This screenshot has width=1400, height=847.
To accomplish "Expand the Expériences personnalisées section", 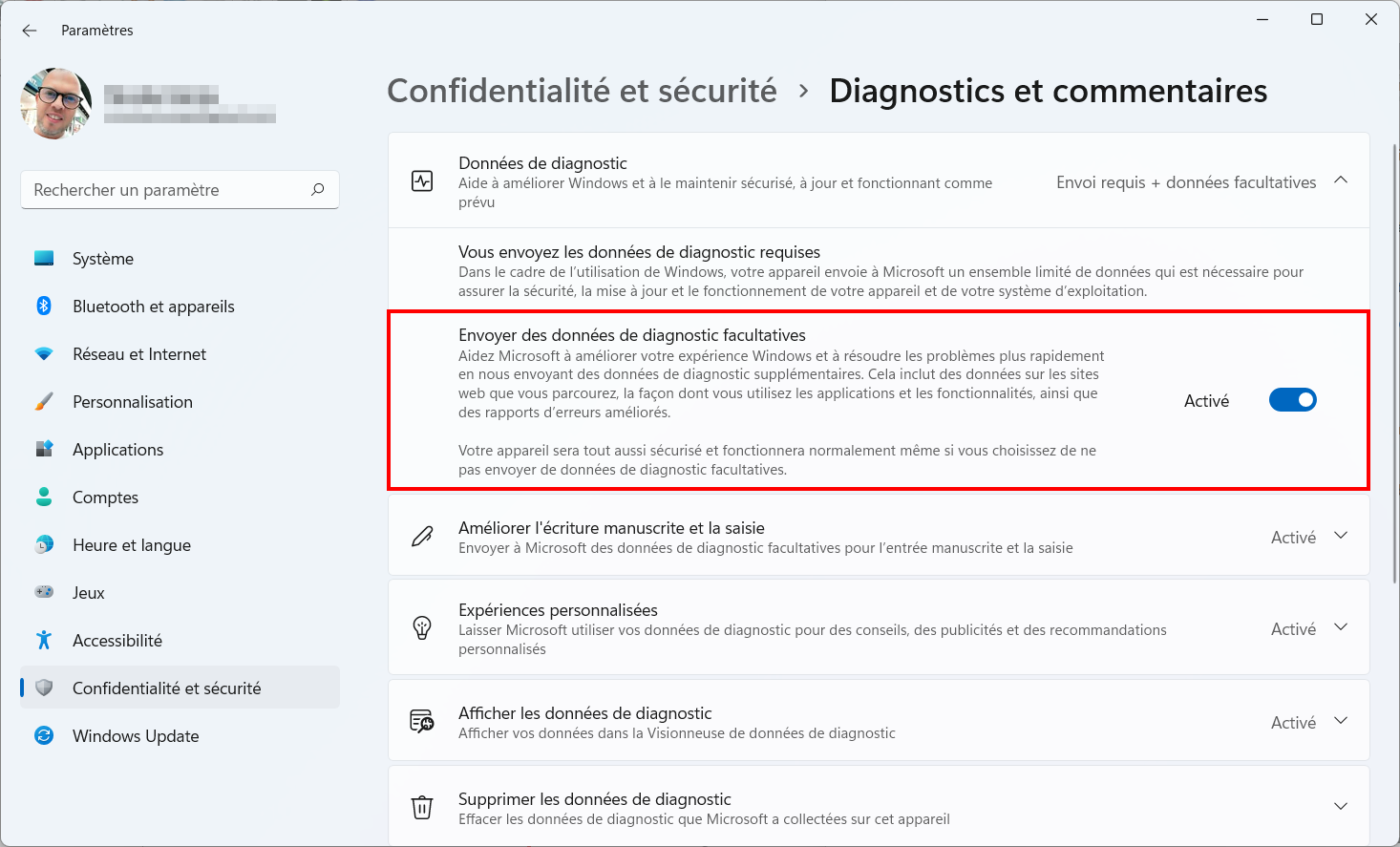I will tap(1341, 627).
